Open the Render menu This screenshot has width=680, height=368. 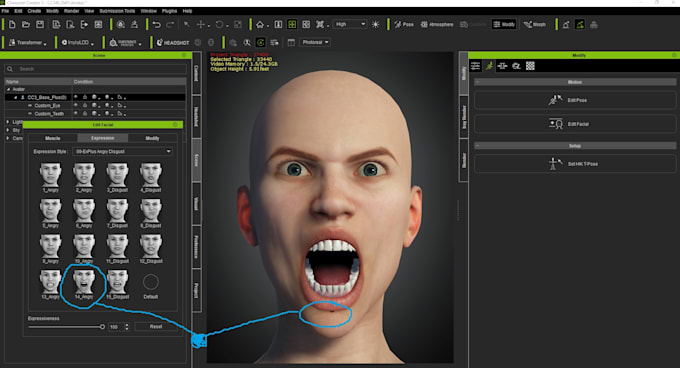tap(72, 11)
